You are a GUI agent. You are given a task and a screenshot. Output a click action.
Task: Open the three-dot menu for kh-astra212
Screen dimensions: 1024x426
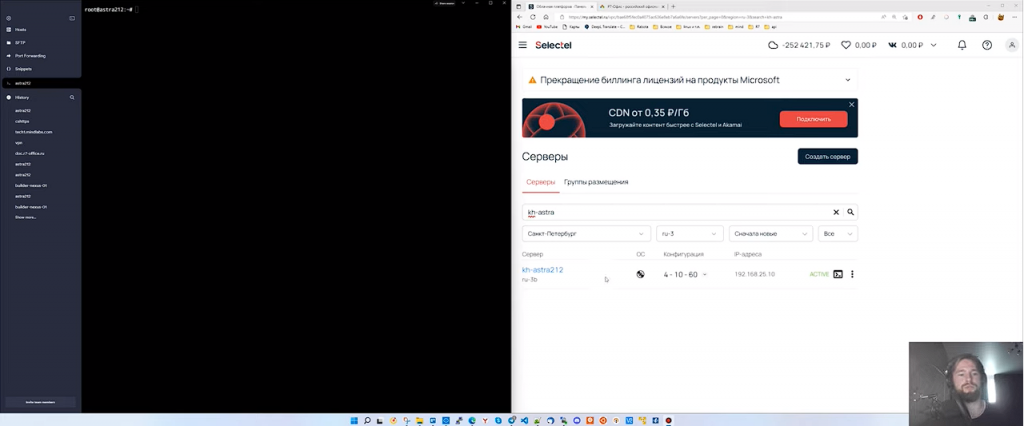coord(852,274)
